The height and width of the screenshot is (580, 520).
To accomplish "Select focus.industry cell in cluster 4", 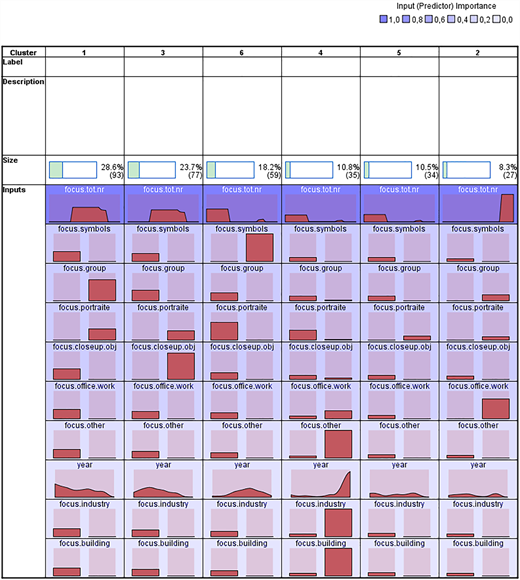I will point(321,519).
